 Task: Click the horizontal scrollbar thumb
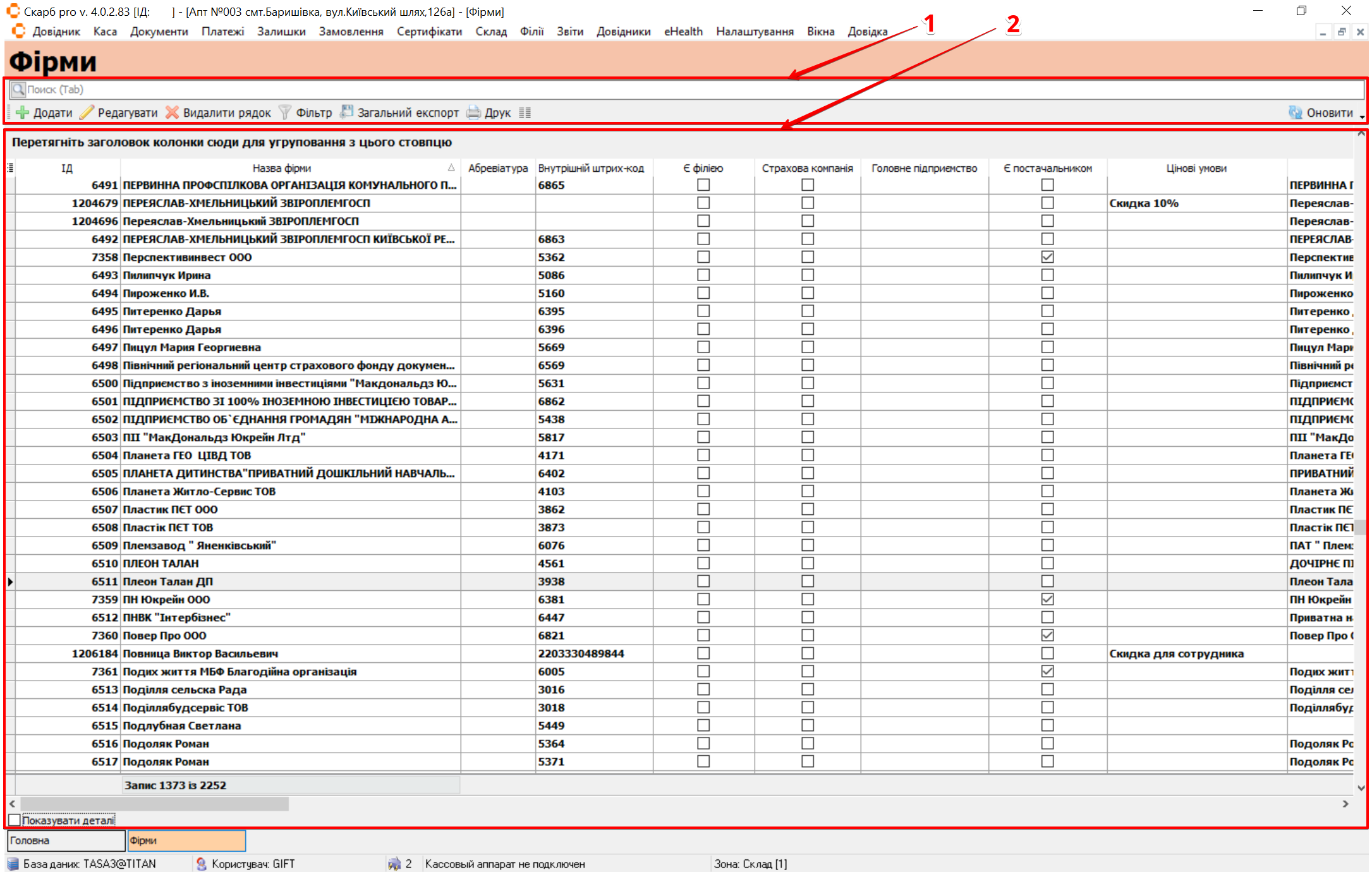154,804
